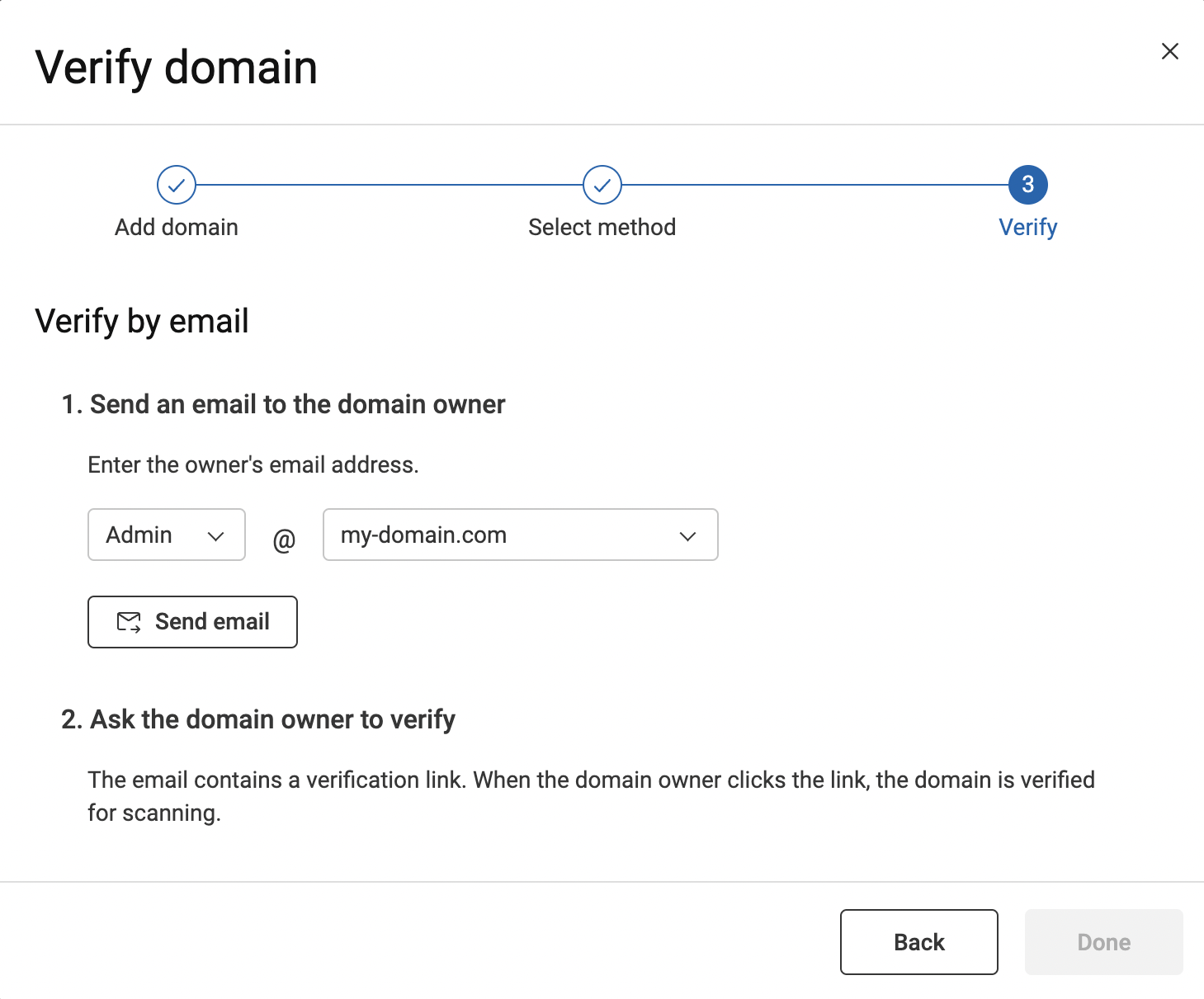Screen dimensions: 1204x999
Task: Click the chevron arrow in the my-domain.com dropdown
Action: click(687, 536)
